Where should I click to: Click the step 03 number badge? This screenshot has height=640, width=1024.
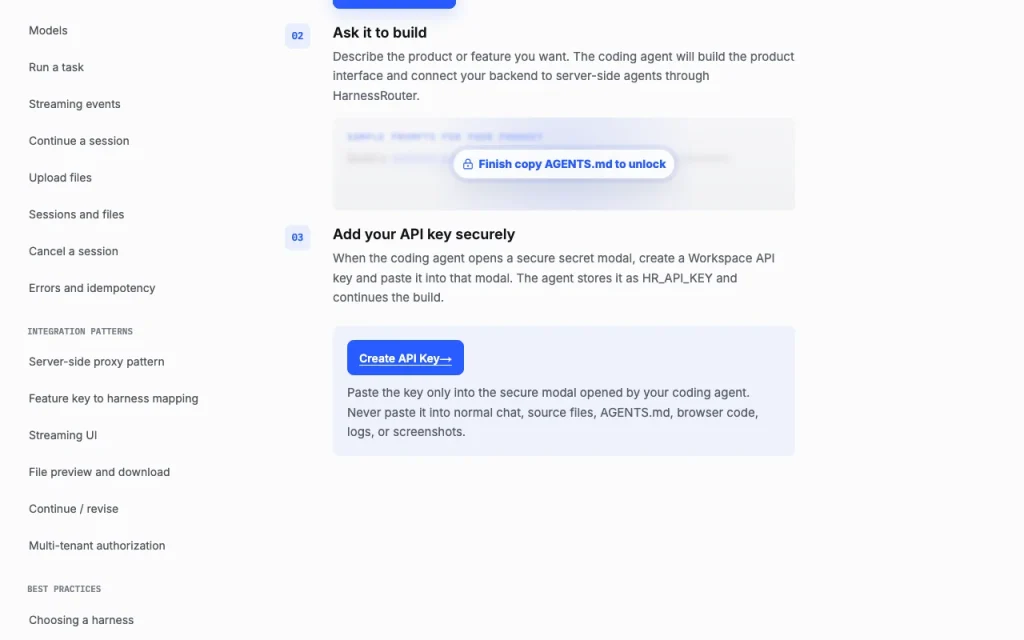pyautogui.click(x=297, y=238)
